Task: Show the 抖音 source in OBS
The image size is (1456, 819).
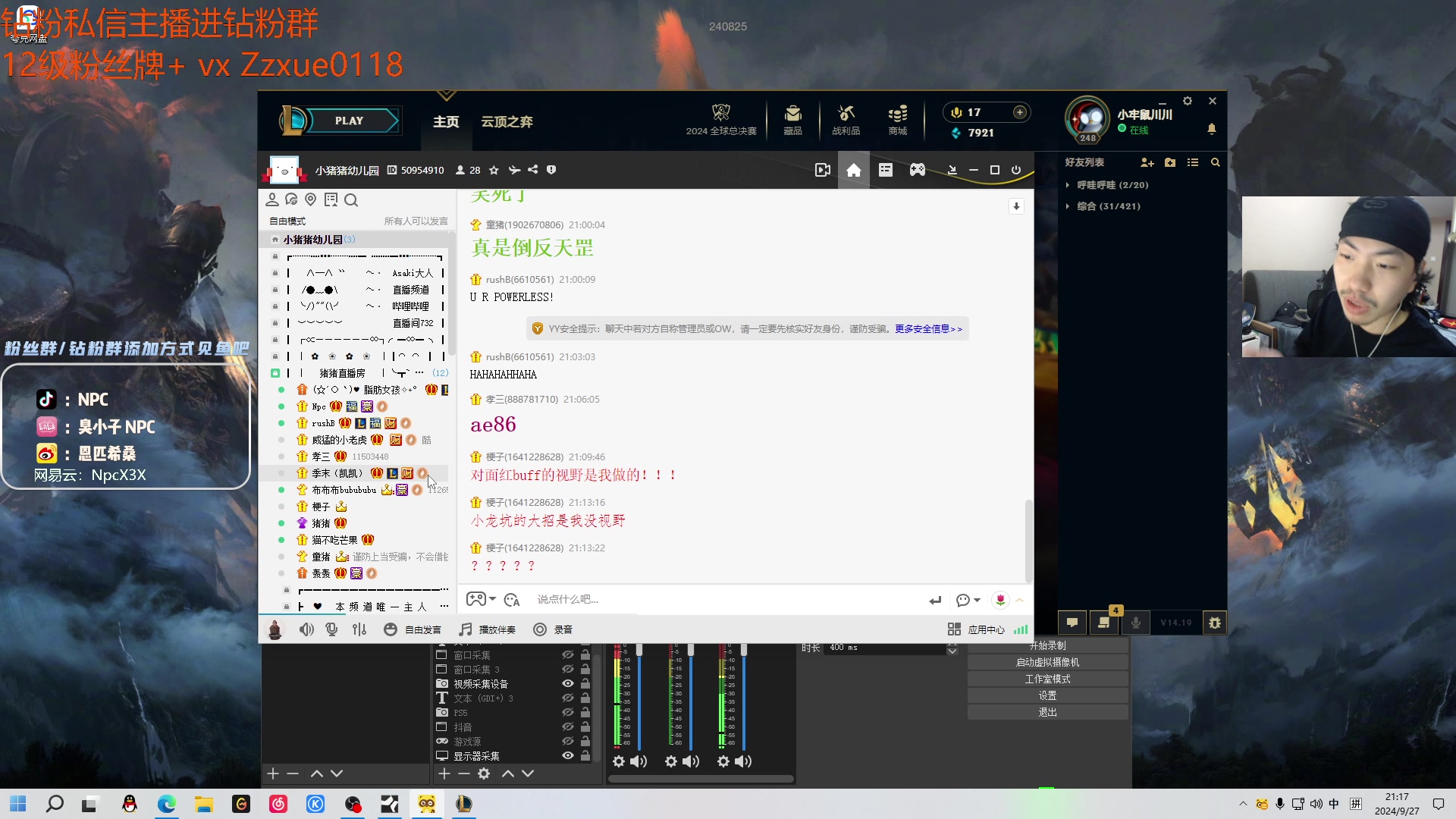Action: tap(567, 726)
